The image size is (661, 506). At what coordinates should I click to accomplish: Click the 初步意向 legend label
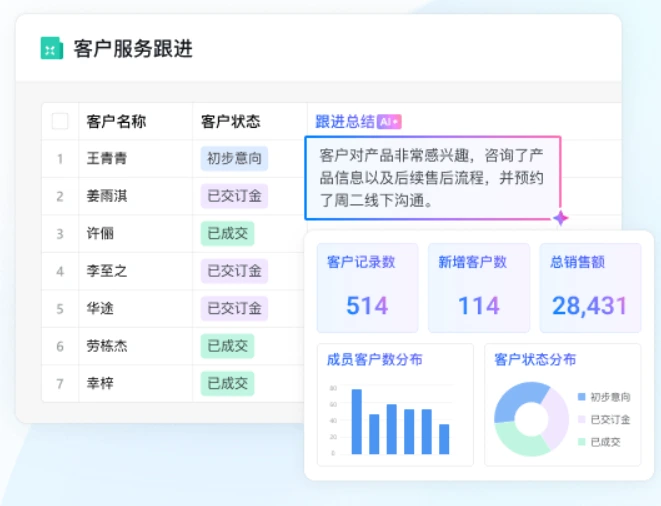(610, 397)
